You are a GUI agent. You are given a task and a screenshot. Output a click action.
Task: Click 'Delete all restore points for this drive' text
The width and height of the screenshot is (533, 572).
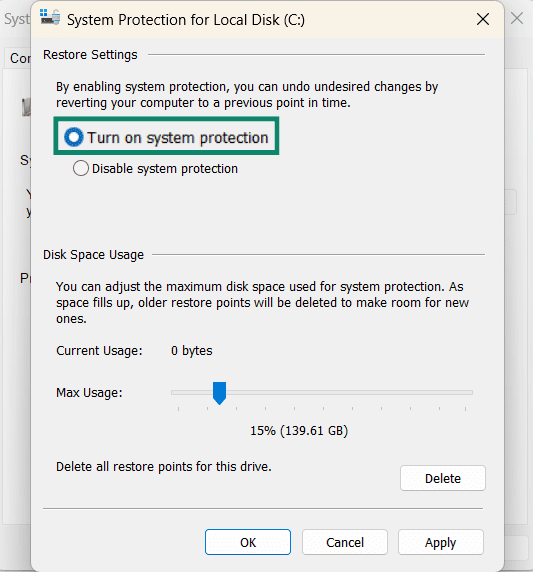point(164,467)
